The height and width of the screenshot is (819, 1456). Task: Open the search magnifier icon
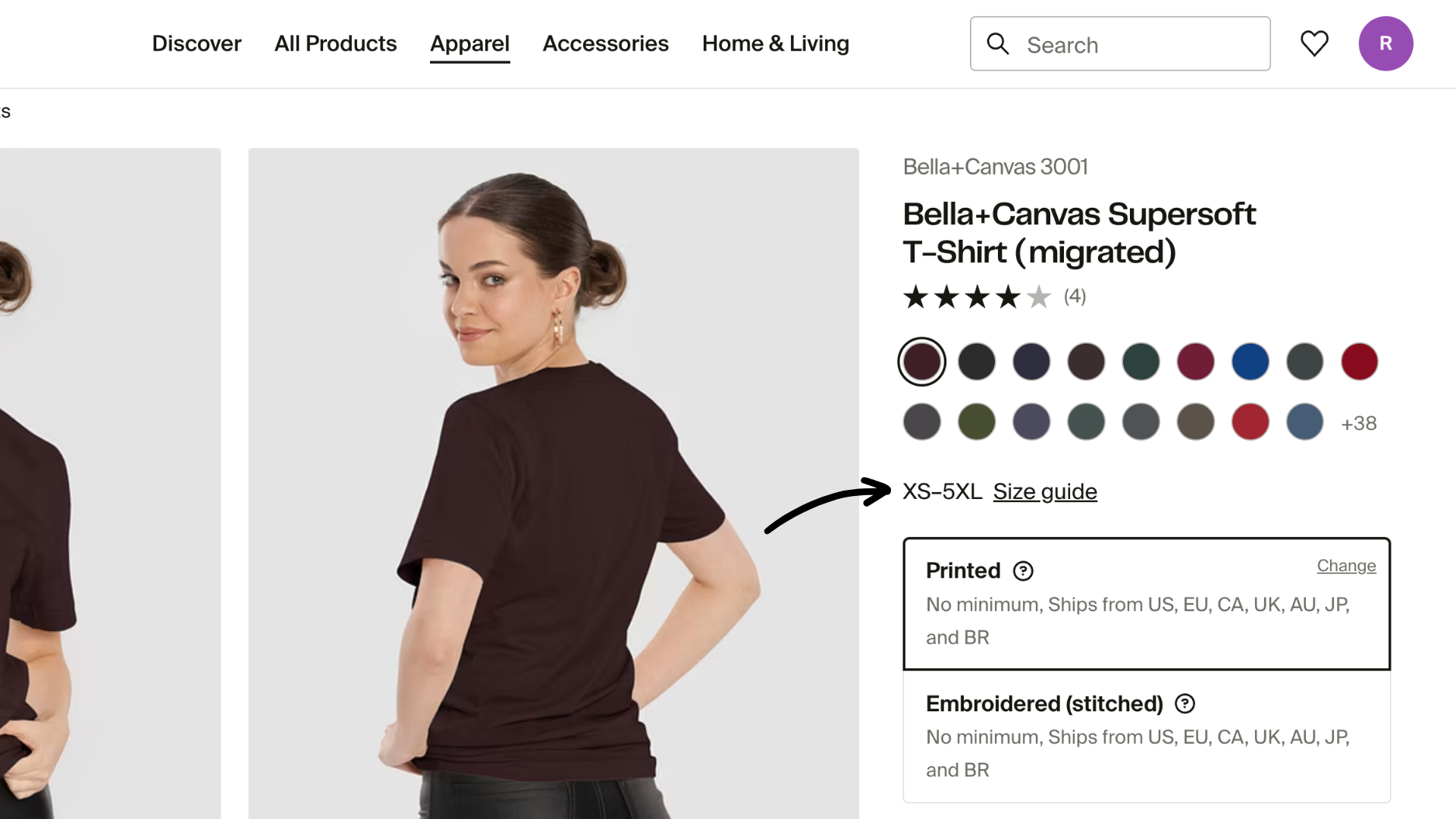998,44
